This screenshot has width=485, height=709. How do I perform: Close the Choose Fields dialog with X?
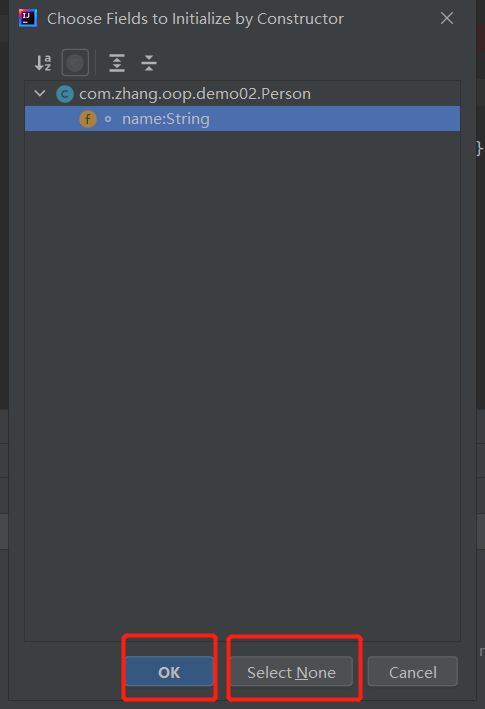(x=447, y=18)
